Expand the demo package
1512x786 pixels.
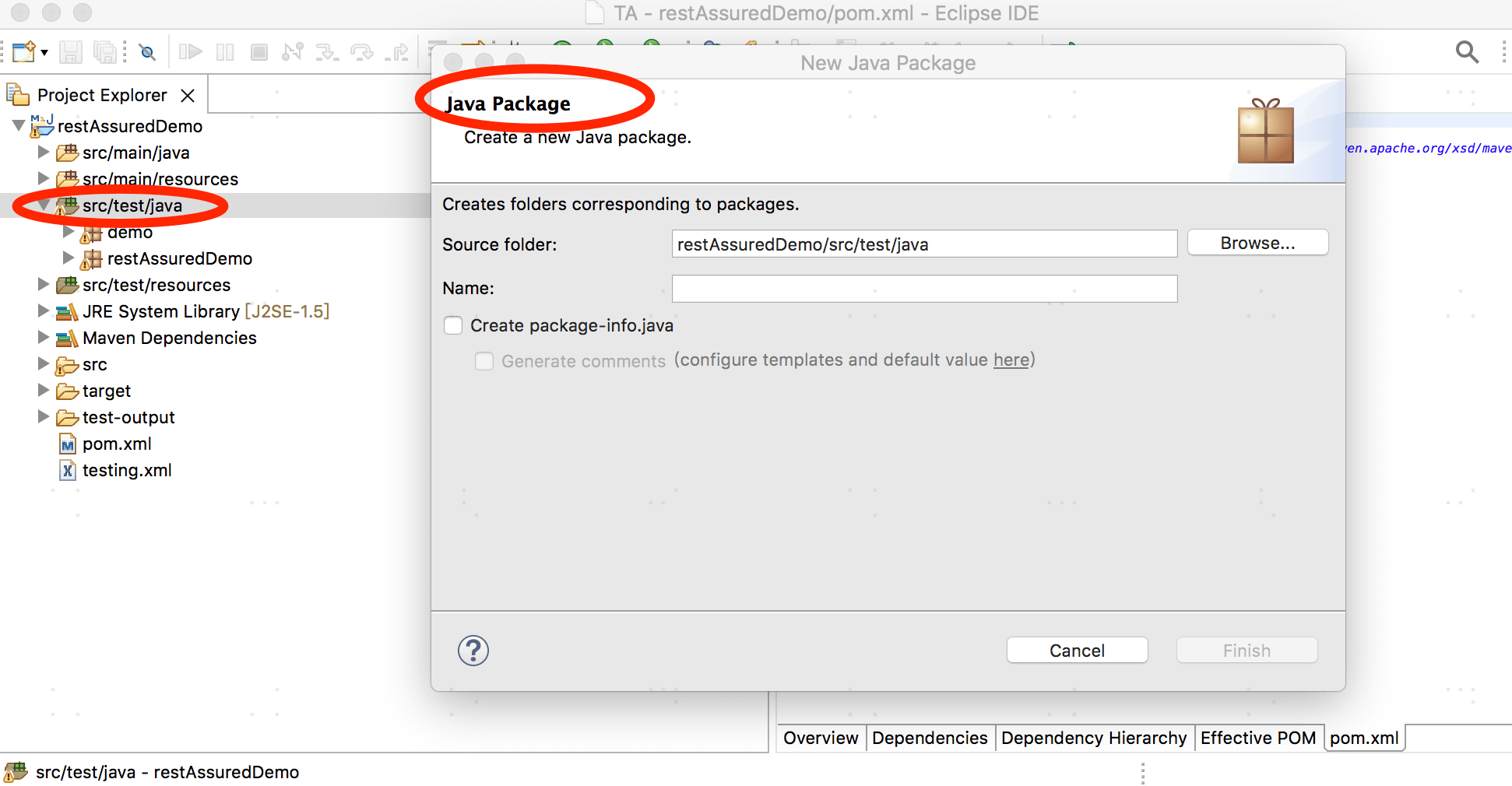point(69,231)
